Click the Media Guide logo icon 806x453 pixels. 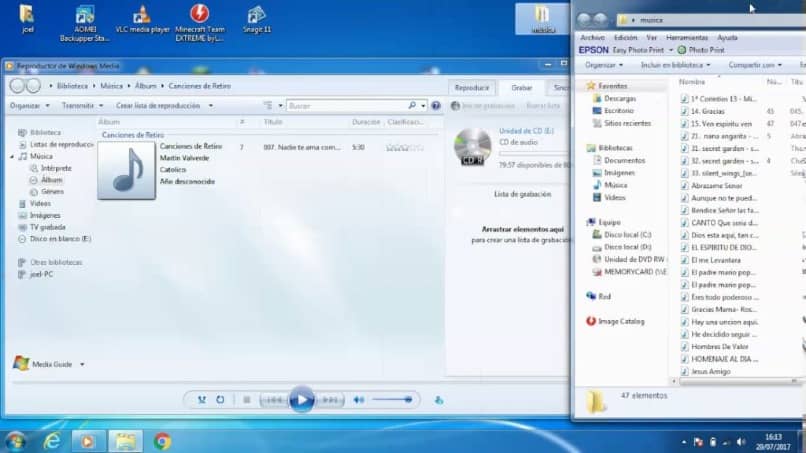21,363
